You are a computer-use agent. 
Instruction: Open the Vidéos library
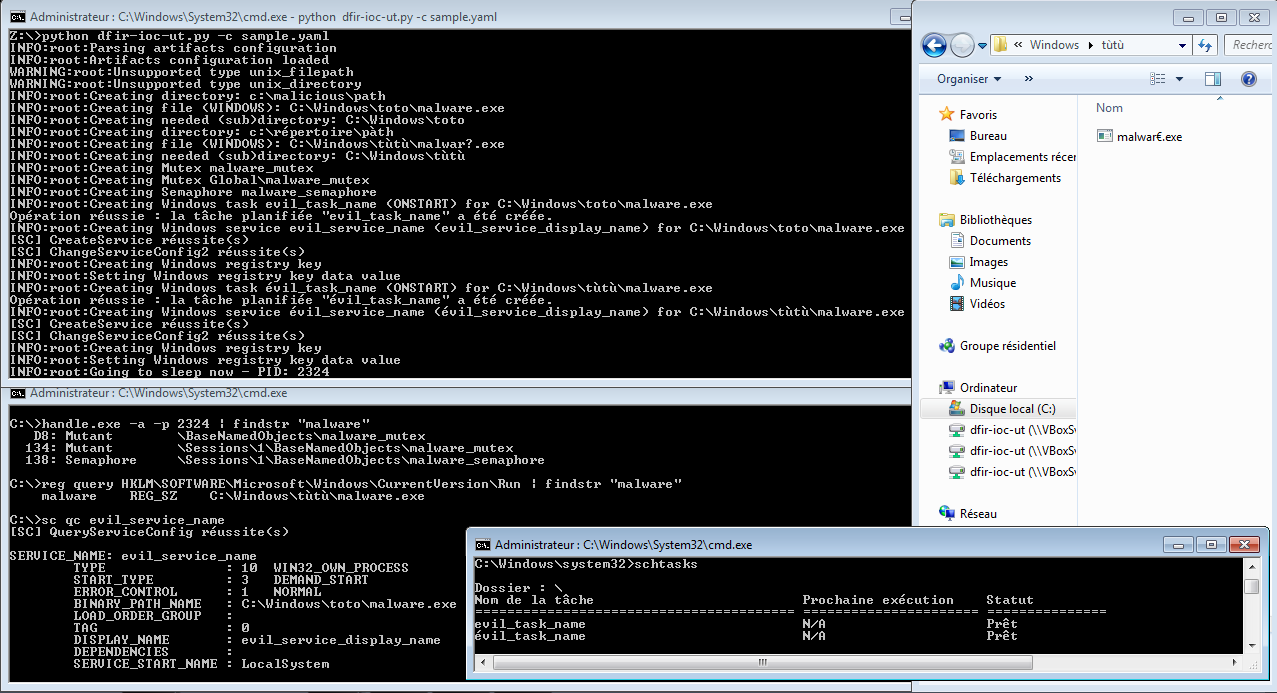977,304
